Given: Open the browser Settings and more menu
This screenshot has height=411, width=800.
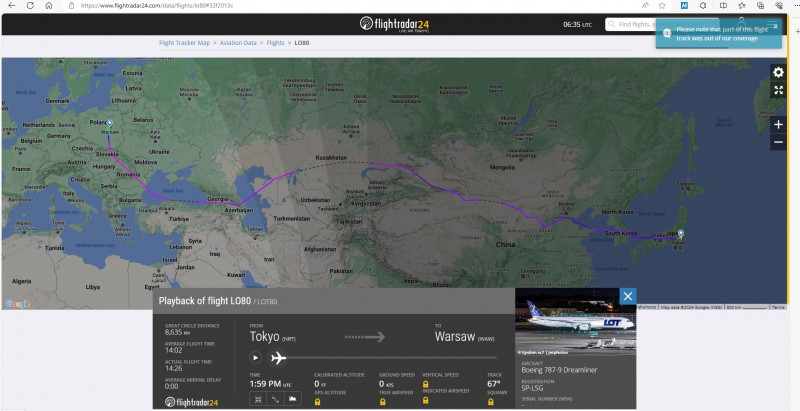Looking at the screenshot, I should tap(797, 6).
